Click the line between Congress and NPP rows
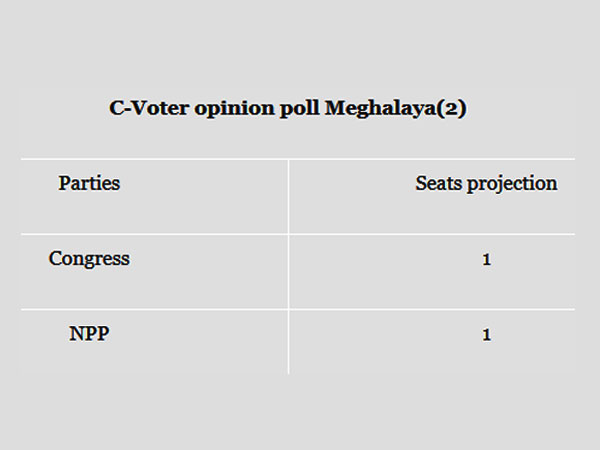600x450 pixels. (298, 309)
